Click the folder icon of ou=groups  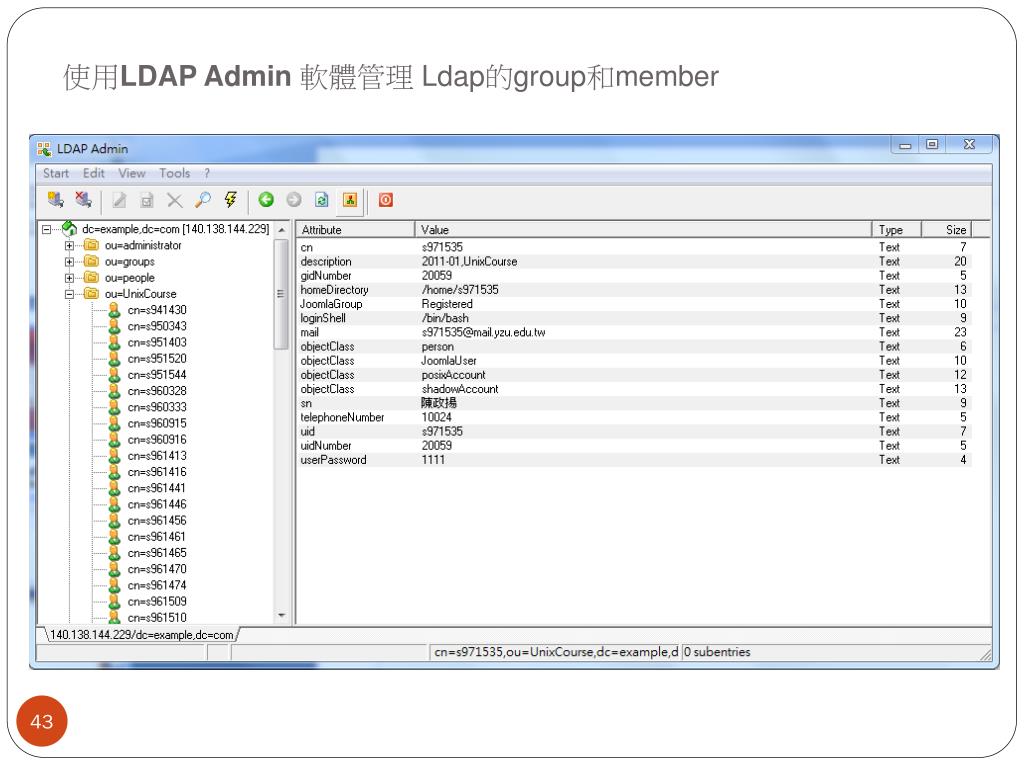91,261
